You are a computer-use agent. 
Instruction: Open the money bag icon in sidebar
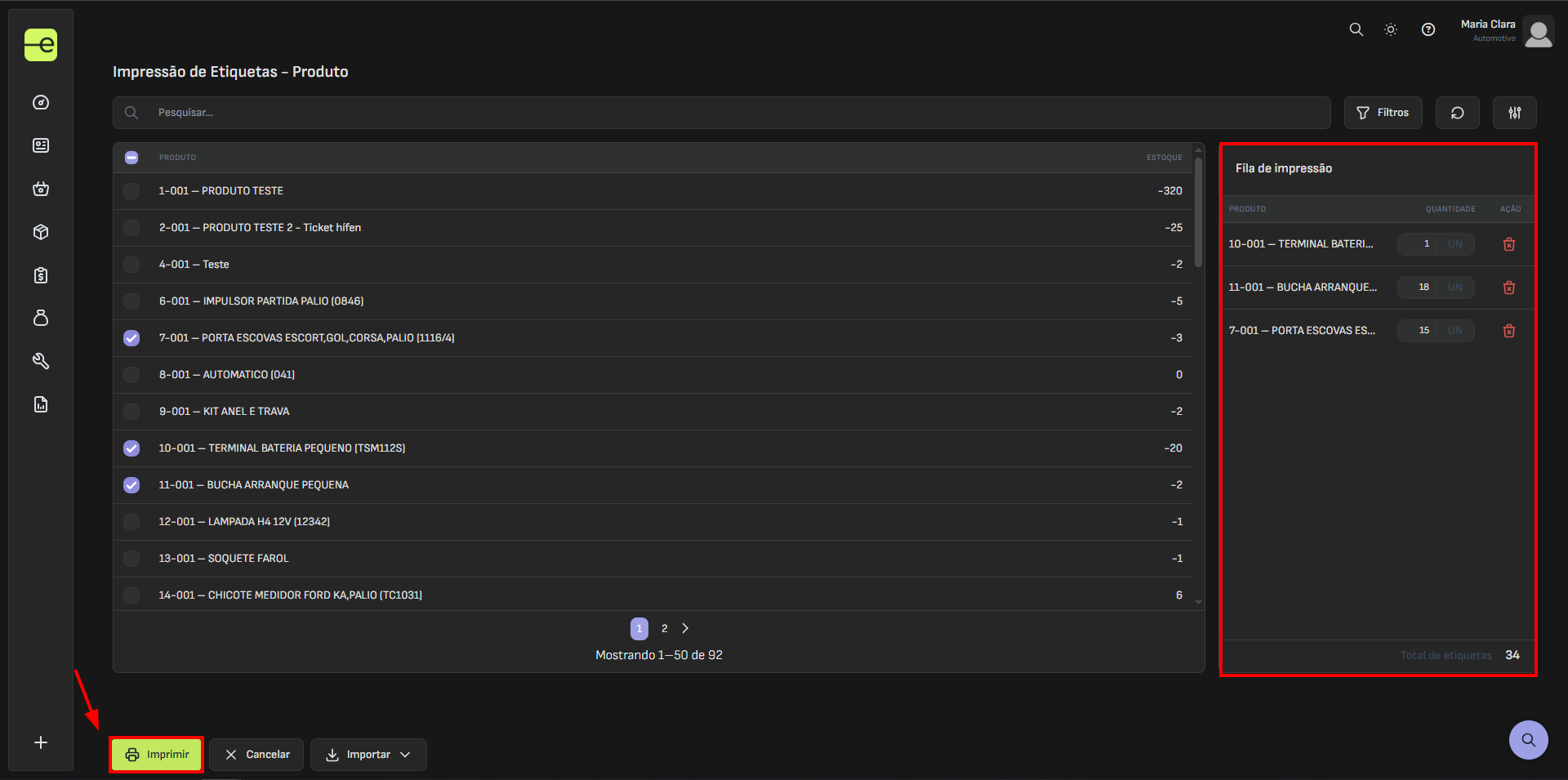(x=41, y=318)
